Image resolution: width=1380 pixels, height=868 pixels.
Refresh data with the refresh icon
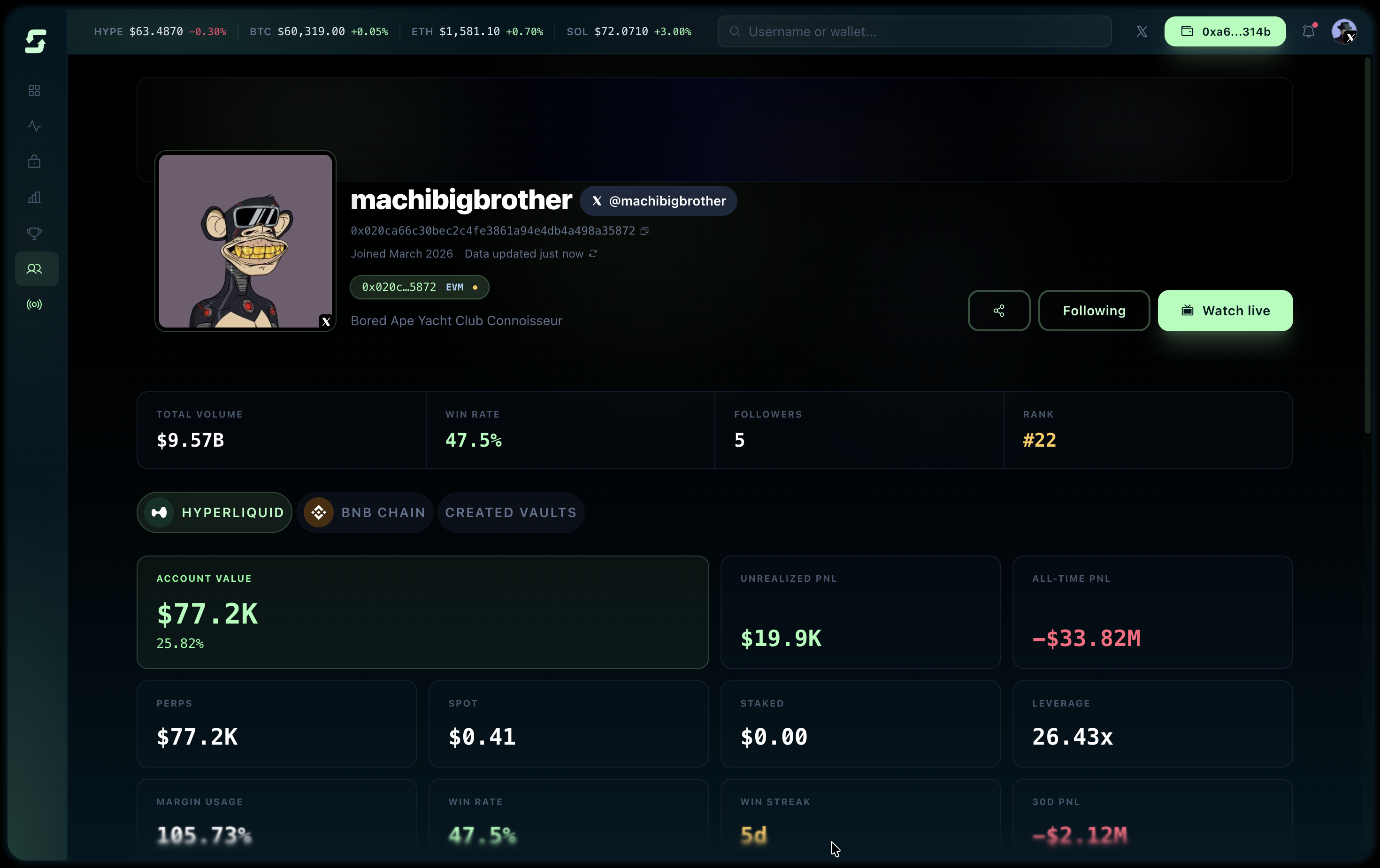[x=593, y=253]
